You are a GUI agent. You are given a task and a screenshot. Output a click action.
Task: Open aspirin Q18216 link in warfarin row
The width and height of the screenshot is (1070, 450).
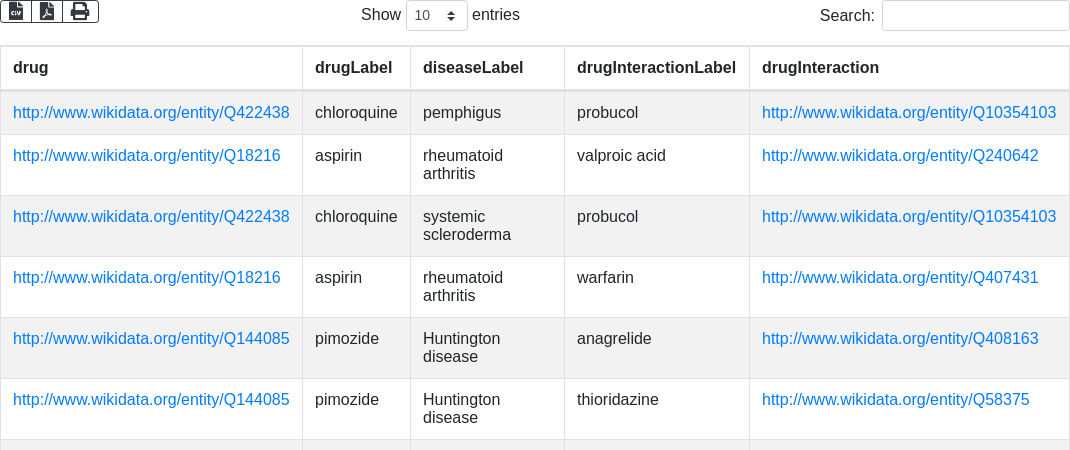[x=147, y=278]
